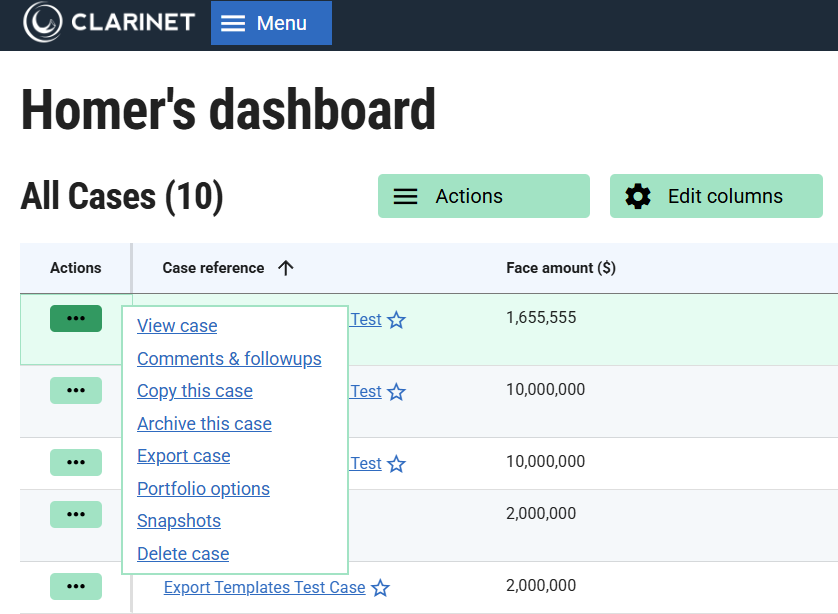
Task: Open fourth row ellipsis actions menu
Action: pos(76,514)
